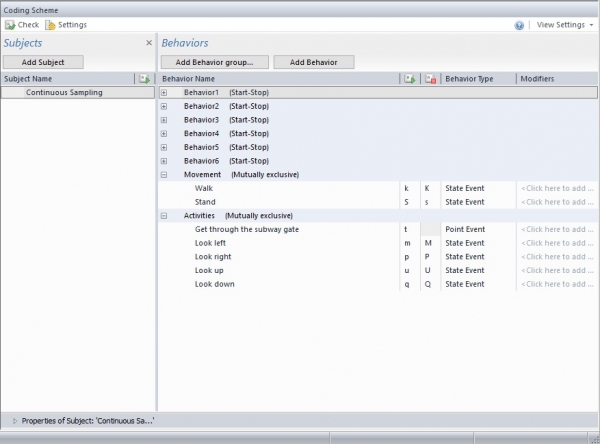The image size is (600, 444).
Task: Add modifier to Stand behavior
Action: [x=557, y=202]
